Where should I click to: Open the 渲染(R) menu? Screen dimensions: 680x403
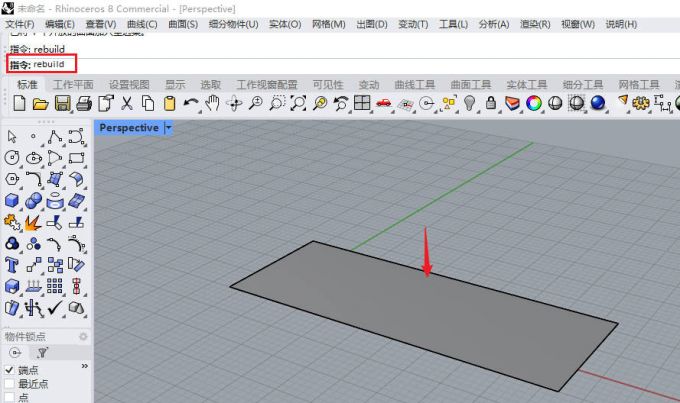coord(535,24)
